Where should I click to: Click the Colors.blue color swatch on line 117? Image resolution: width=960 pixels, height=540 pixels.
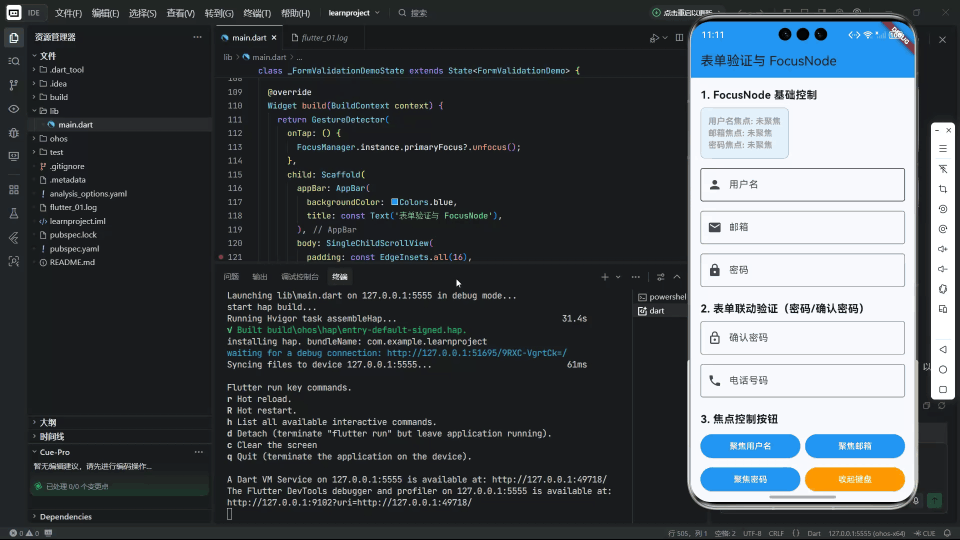(394, 202)
